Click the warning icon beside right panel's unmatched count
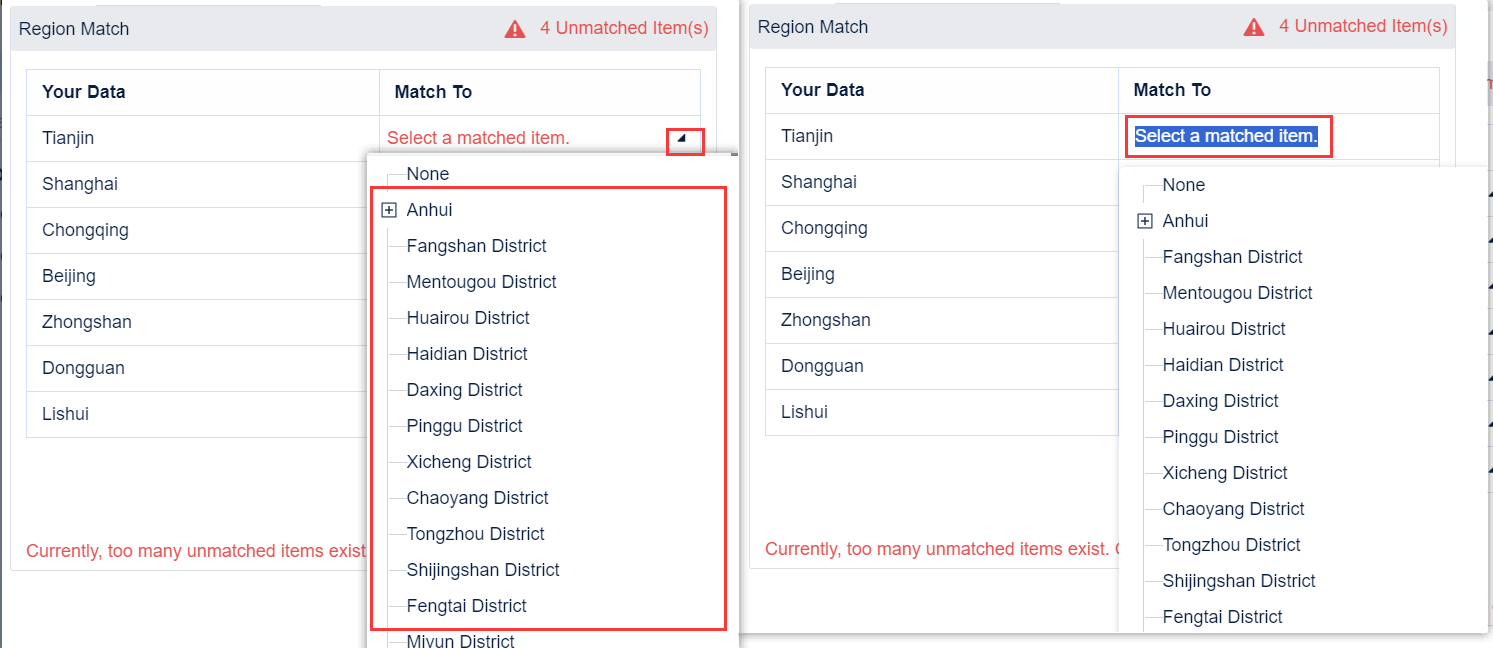 click(1253, 27)
